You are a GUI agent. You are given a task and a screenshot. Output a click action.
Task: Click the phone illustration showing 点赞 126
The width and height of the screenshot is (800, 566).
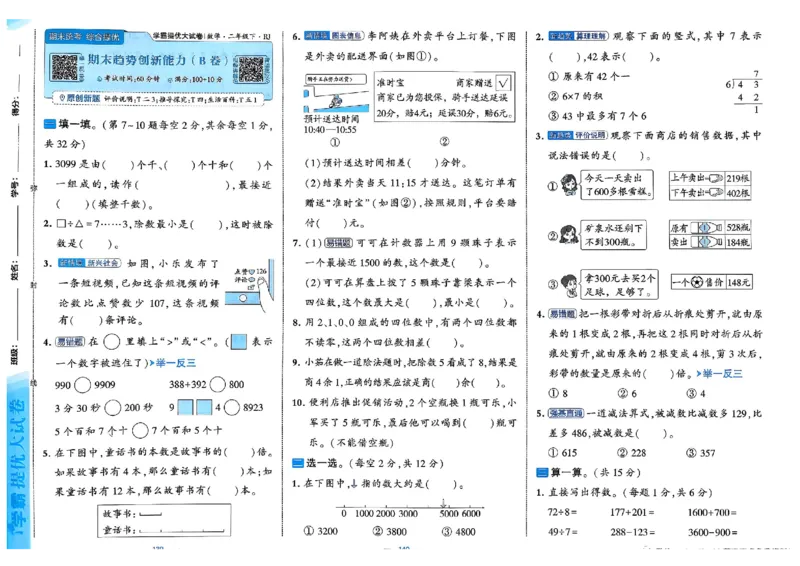251,286
